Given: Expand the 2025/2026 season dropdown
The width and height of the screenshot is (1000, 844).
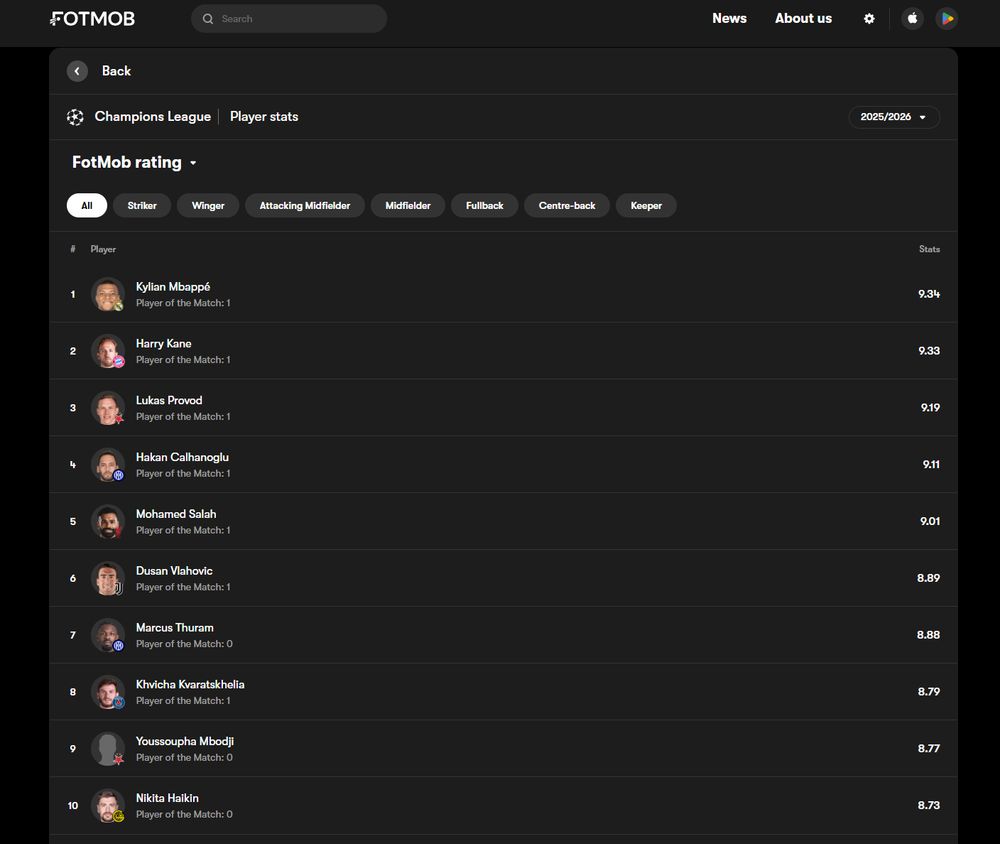Looking at the screenshot, I should tap(893, 117).
